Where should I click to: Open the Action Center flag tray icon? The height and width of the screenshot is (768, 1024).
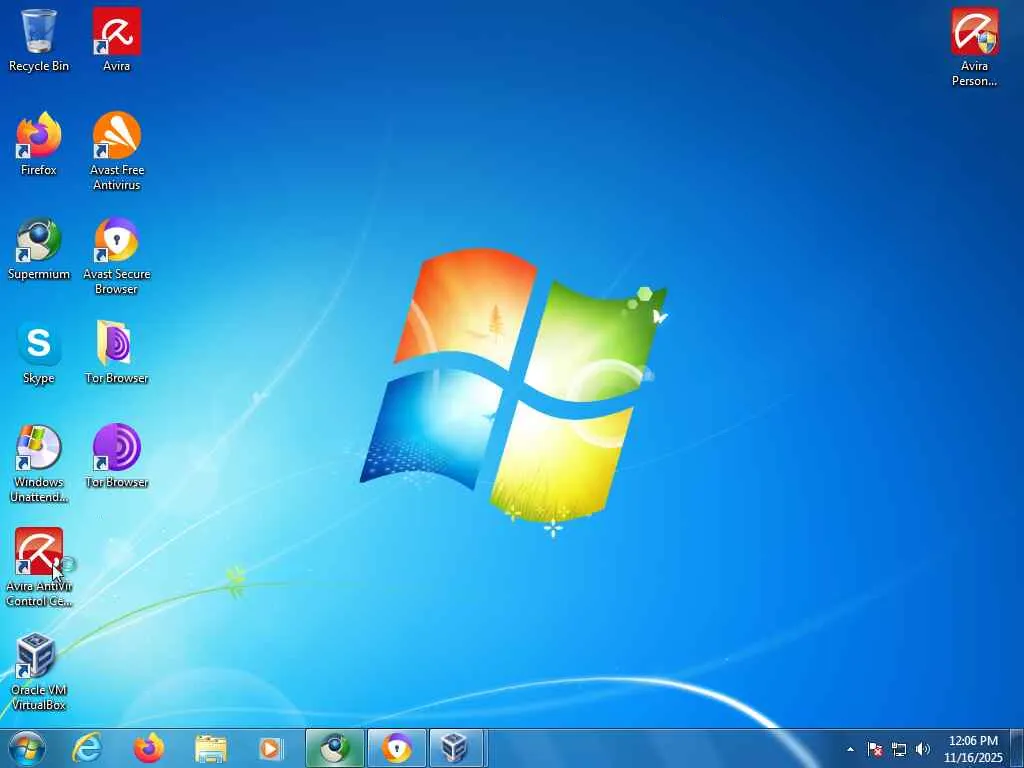click(874, 749)
